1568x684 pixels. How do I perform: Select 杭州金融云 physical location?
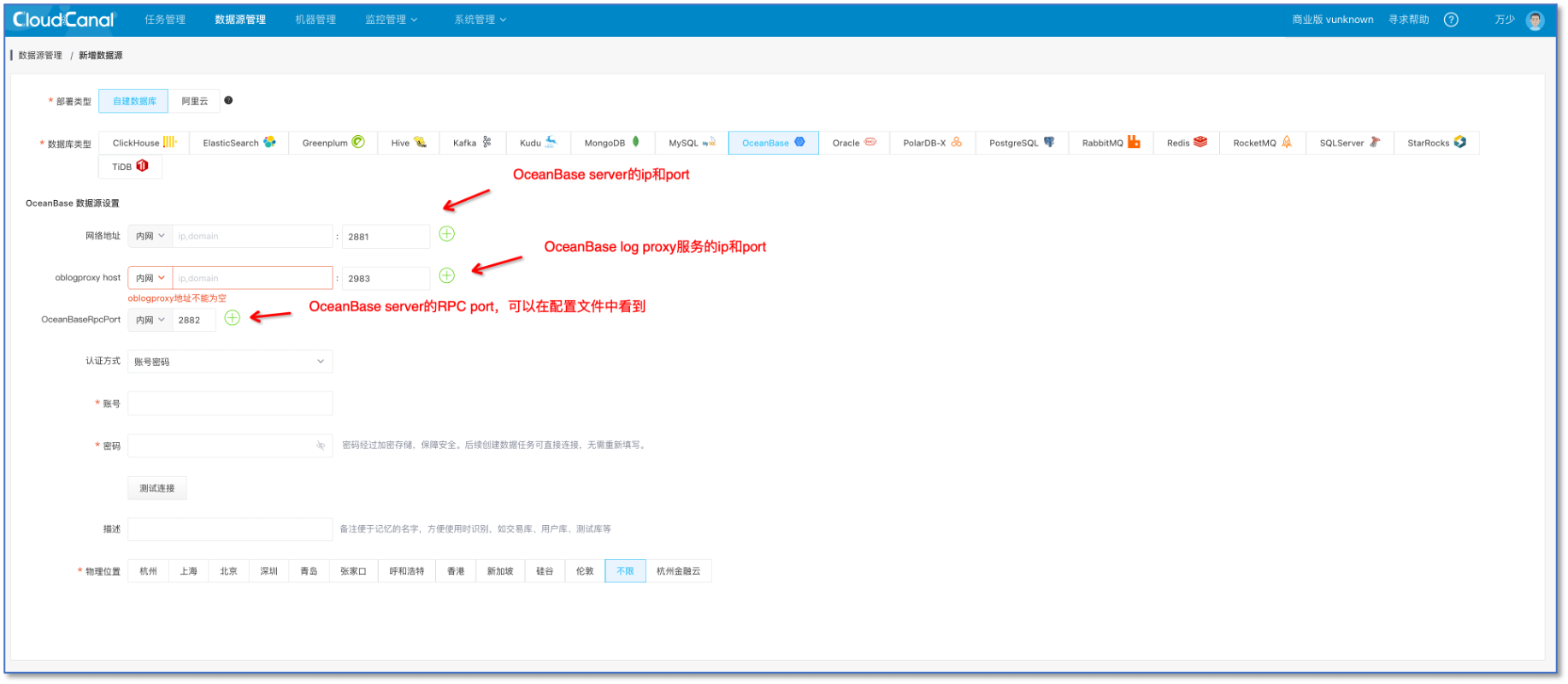pyautogui.click(x=678, y=571)
